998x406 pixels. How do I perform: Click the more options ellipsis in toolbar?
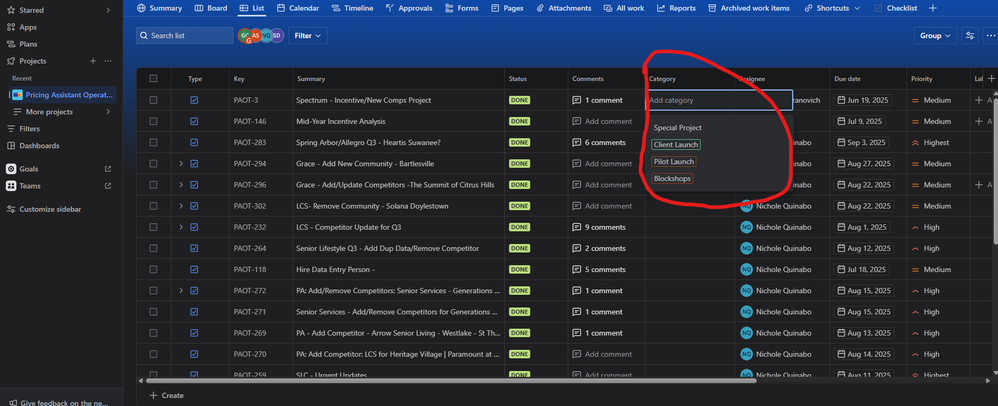point(989,36)
